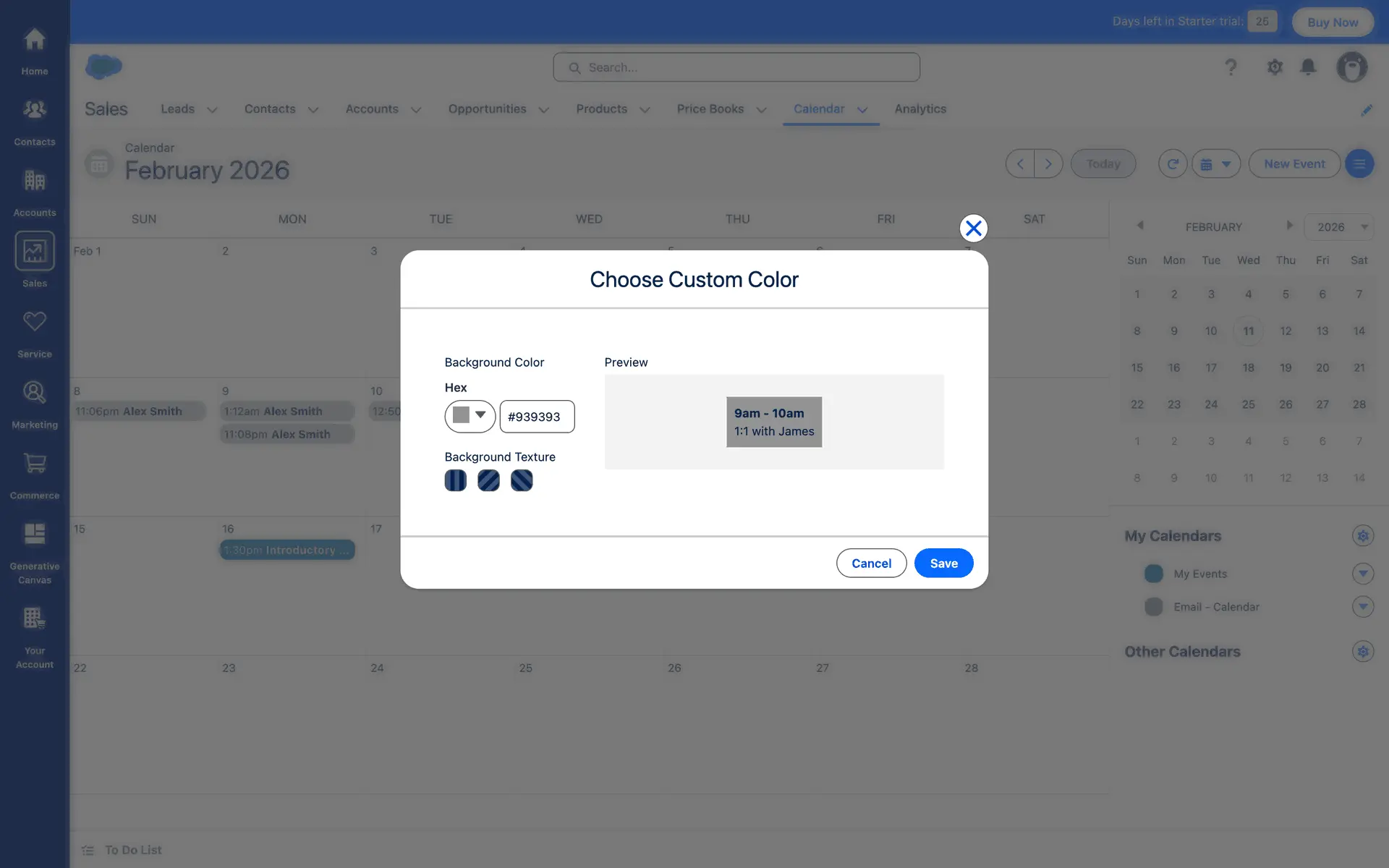This screenshot has height=868, width=1389.
Task: Expand My Events options arrow
Action: coord(1363,574)
